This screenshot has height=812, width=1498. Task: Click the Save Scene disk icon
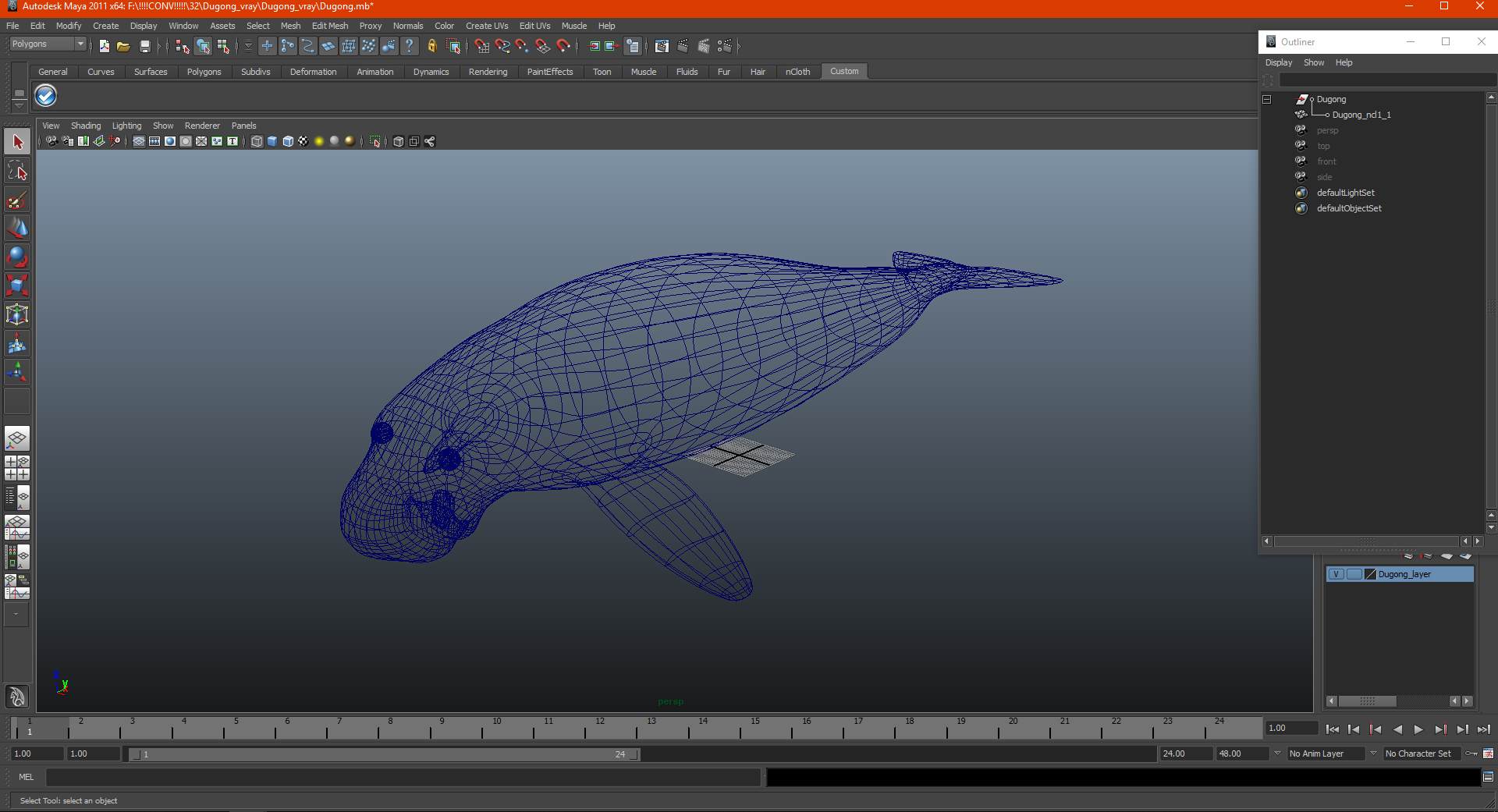click(144, 46)
